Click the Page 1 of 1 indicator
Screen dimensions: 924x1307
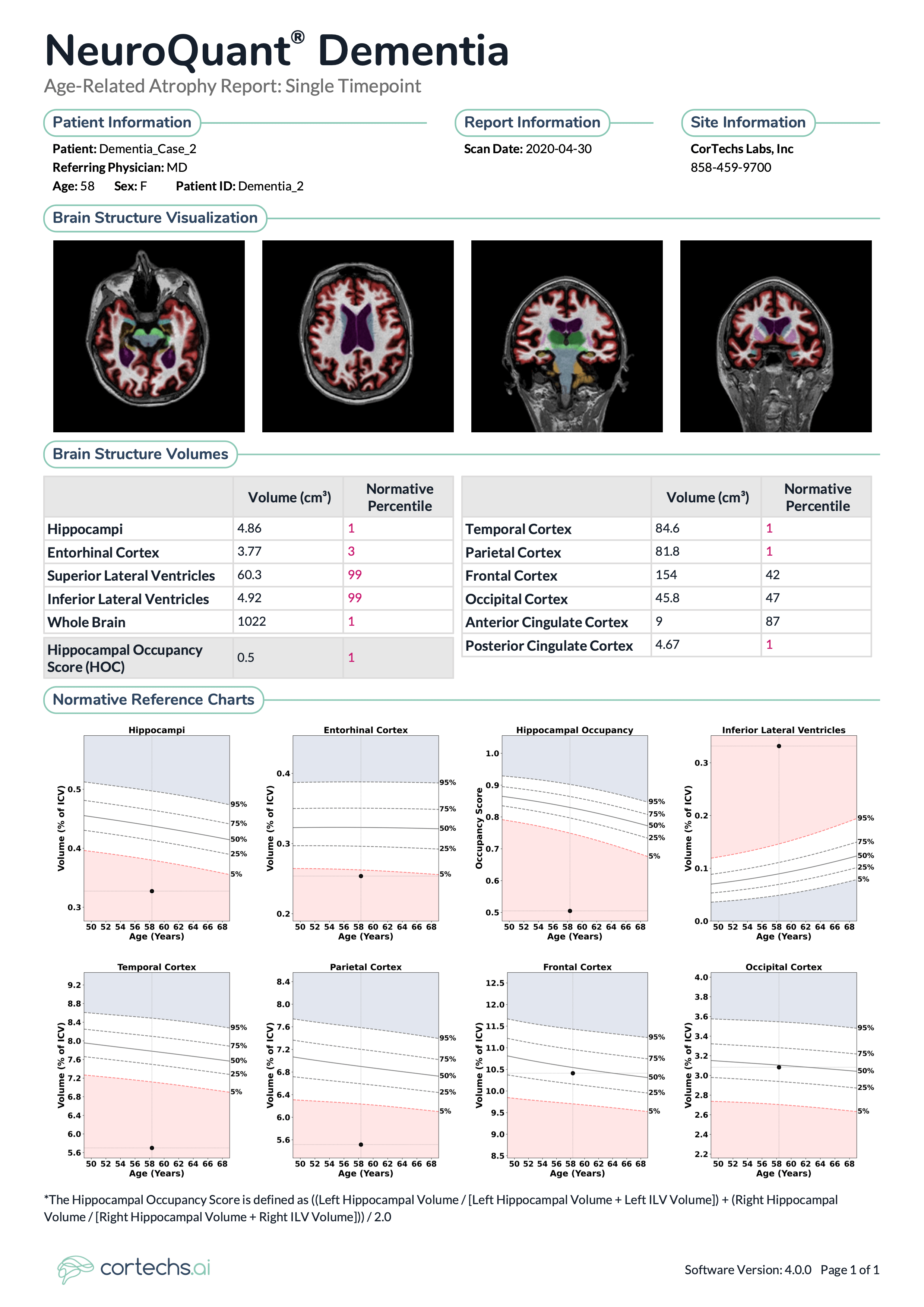(x=850, y=1270)
